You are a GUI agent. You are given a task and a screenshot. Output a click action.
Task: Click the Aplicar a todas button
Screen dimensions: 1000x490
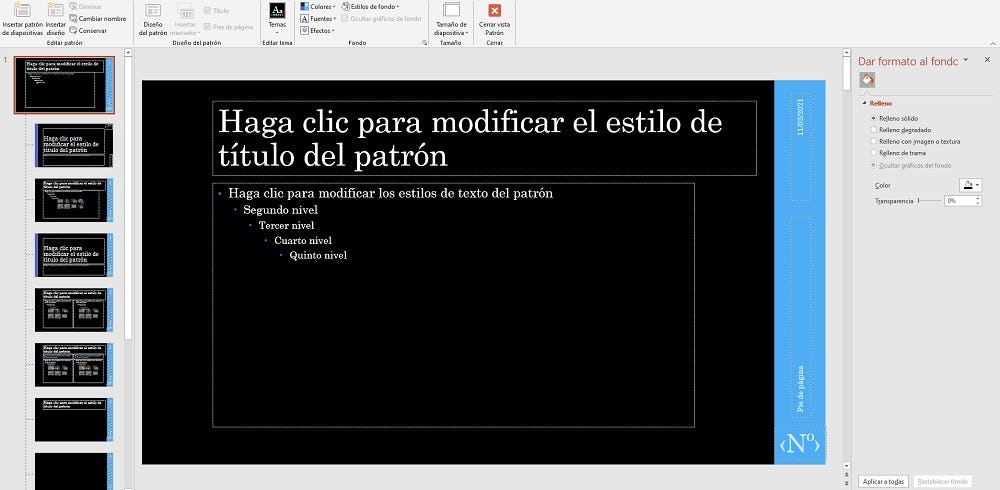click(883, 481)
